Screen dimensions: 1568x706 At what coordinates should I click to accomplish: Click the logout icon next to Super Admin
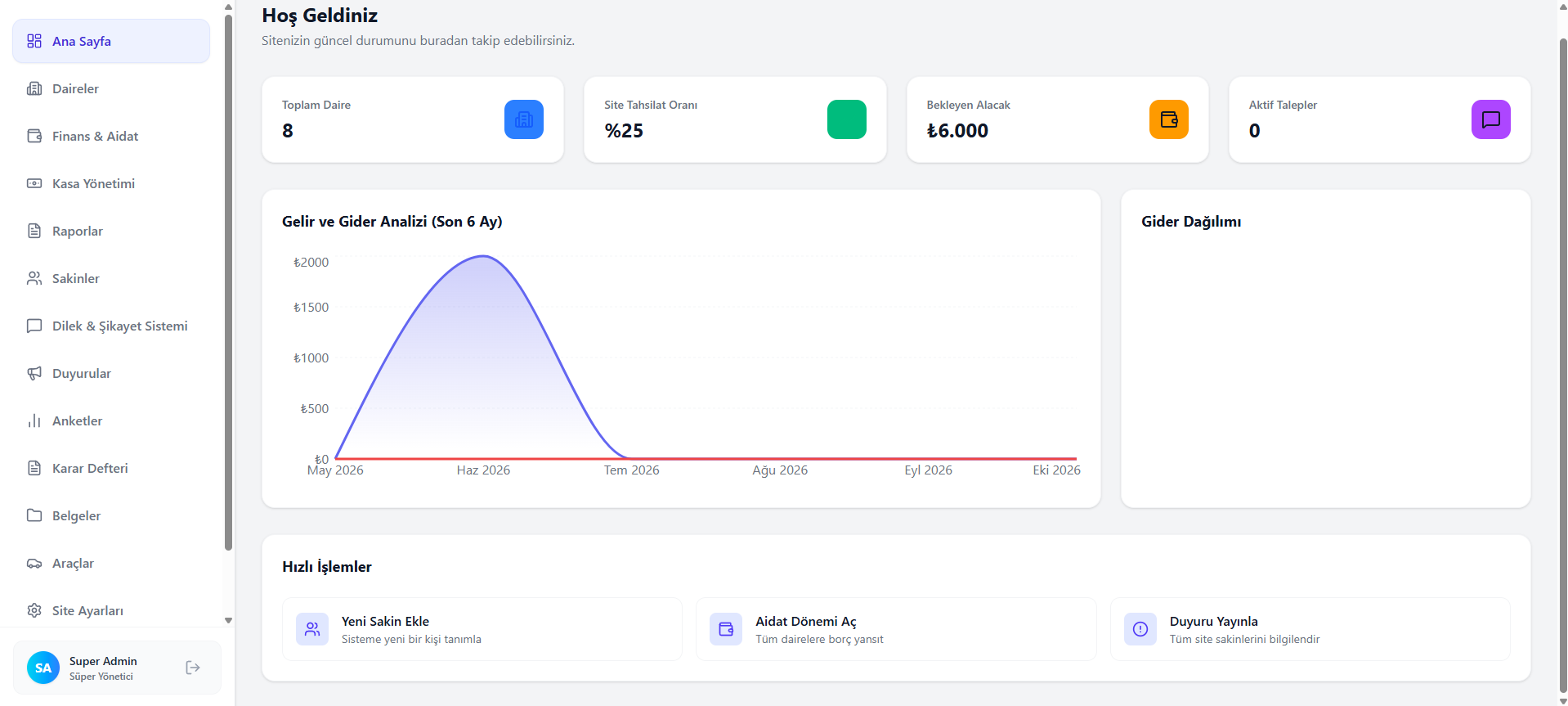(x=193, y=668)
